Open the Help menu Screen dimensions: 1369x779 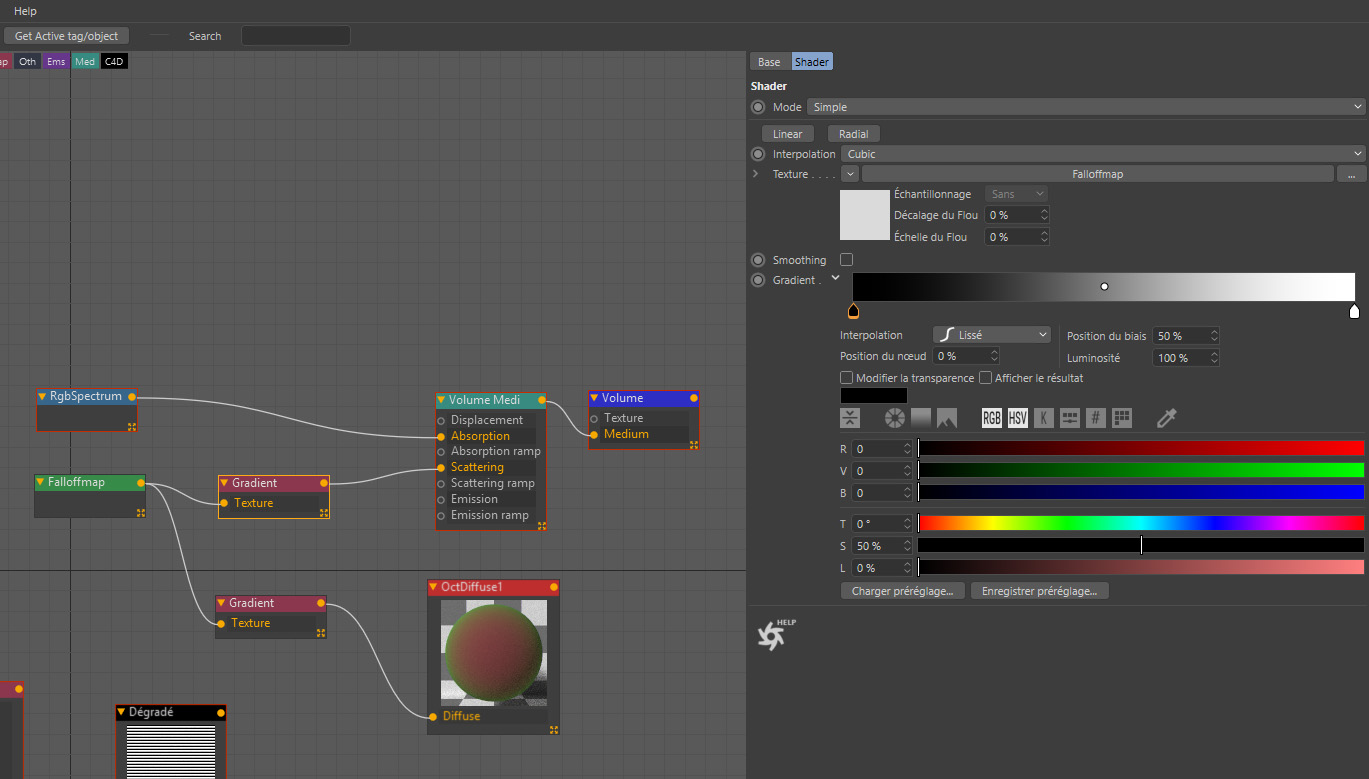[x=25, y=11]
